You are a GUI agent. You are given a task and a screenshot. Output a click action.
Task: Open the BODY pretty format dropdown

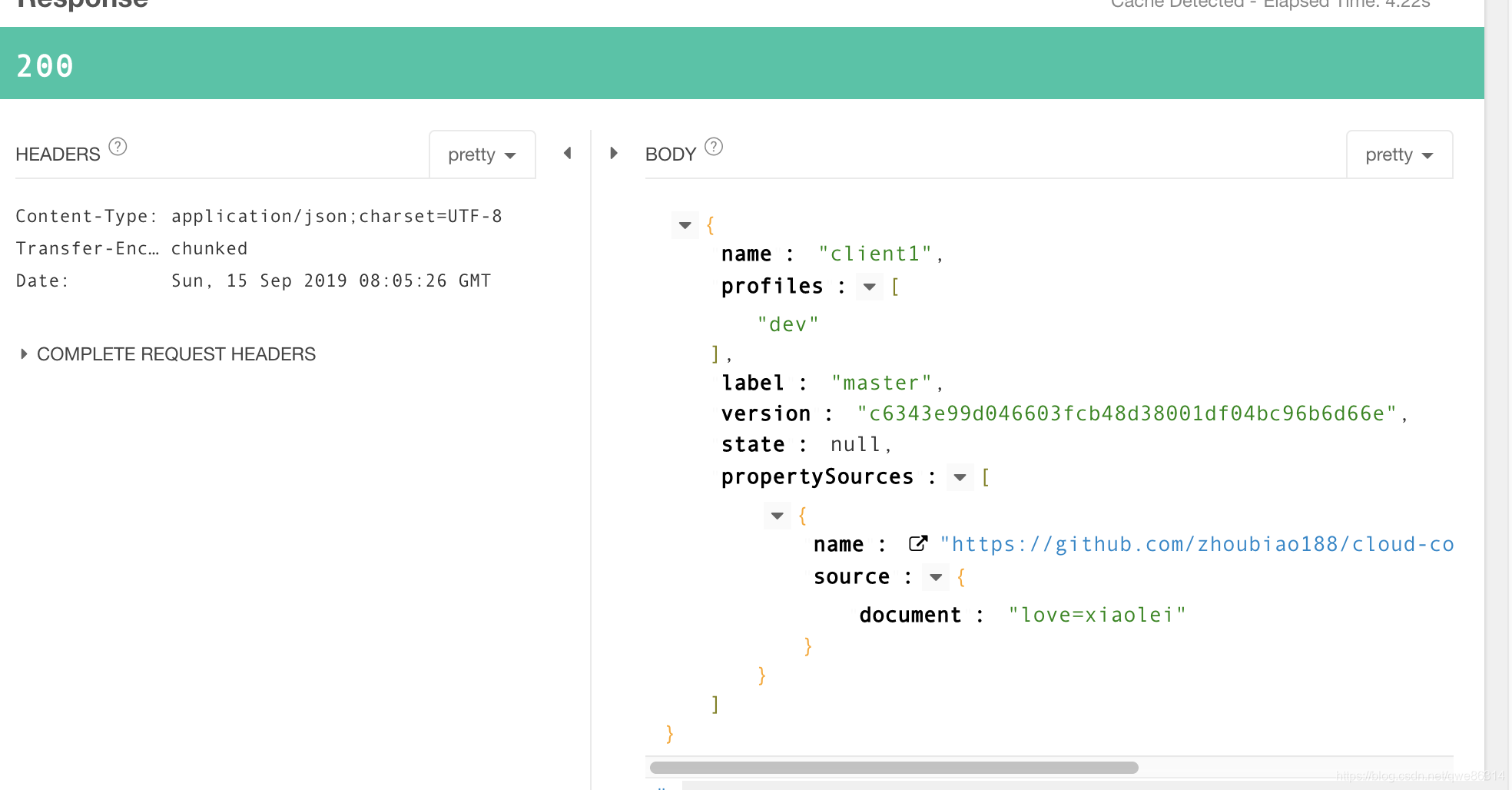pos(1400,154)
